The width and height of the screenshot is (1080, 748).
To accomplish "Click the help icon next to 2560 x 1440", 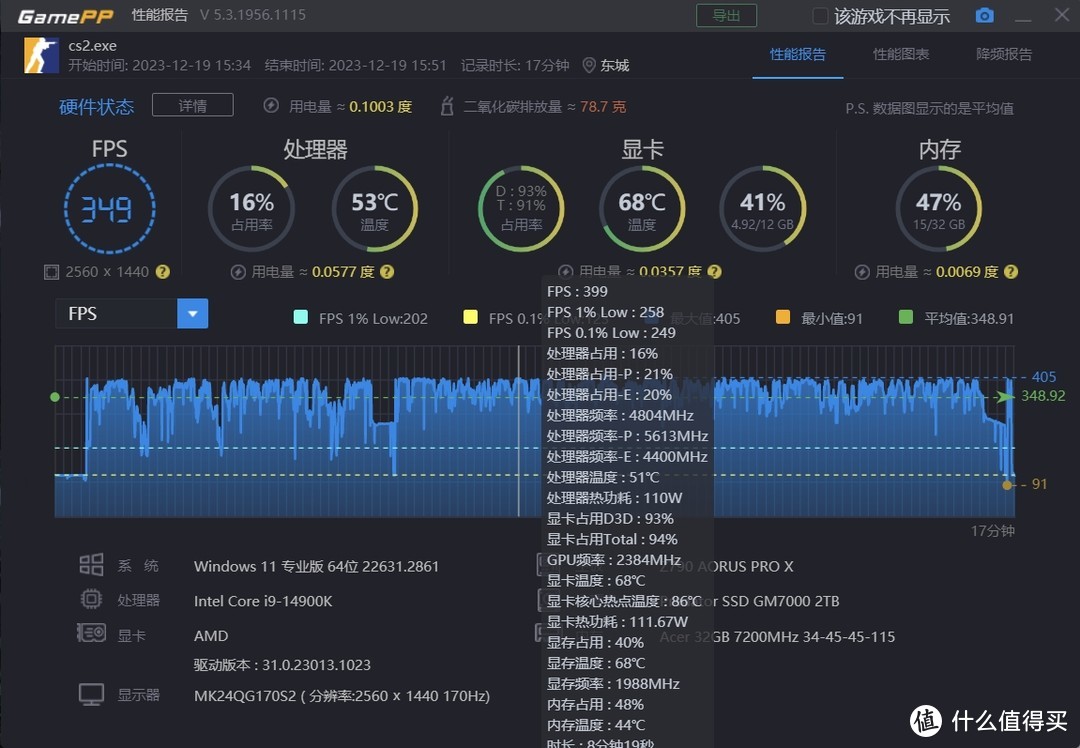I will [x=163, y=272].
